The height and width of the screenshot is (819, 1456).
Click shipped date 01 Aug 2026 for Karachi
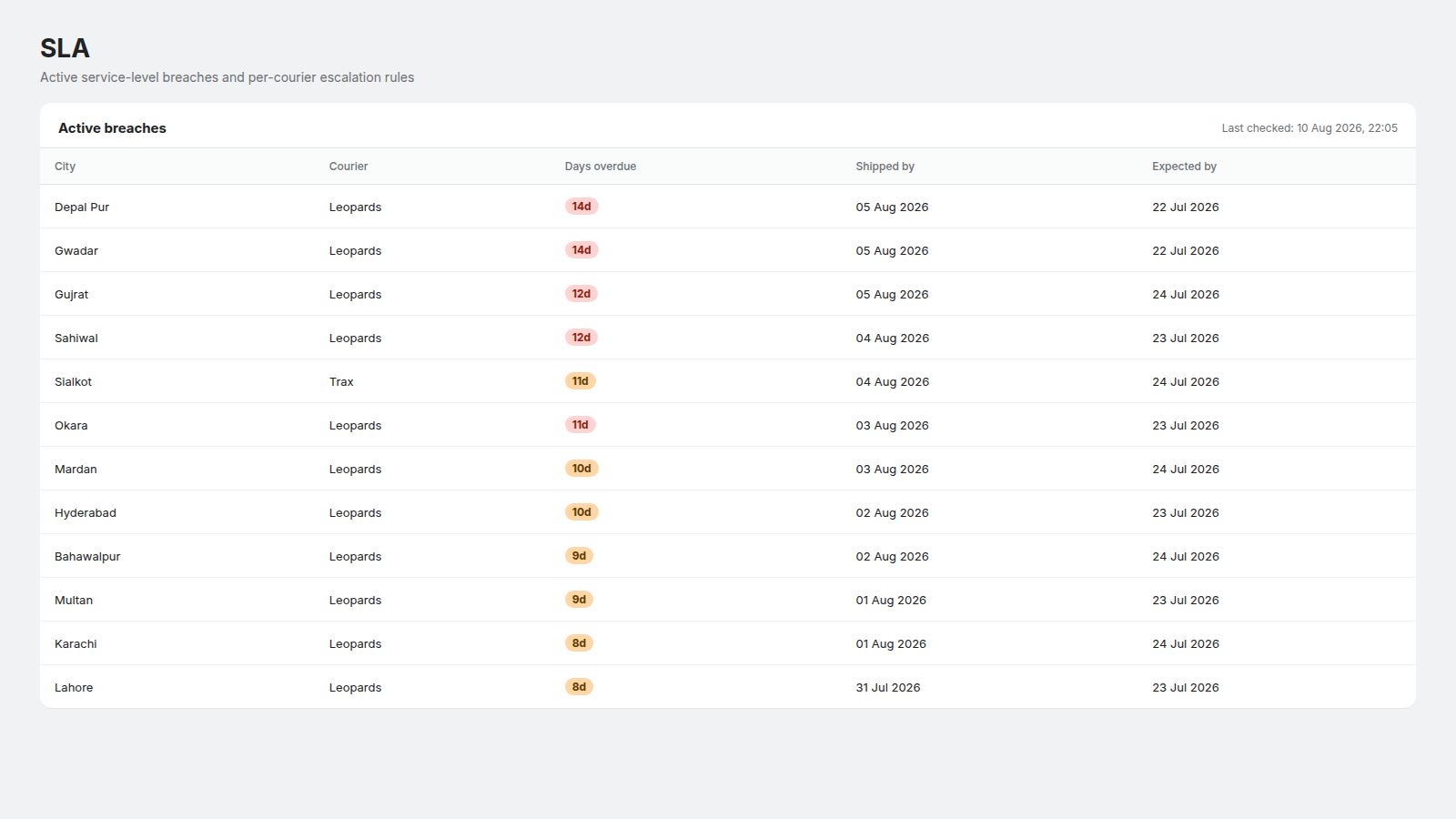point(891,644)
